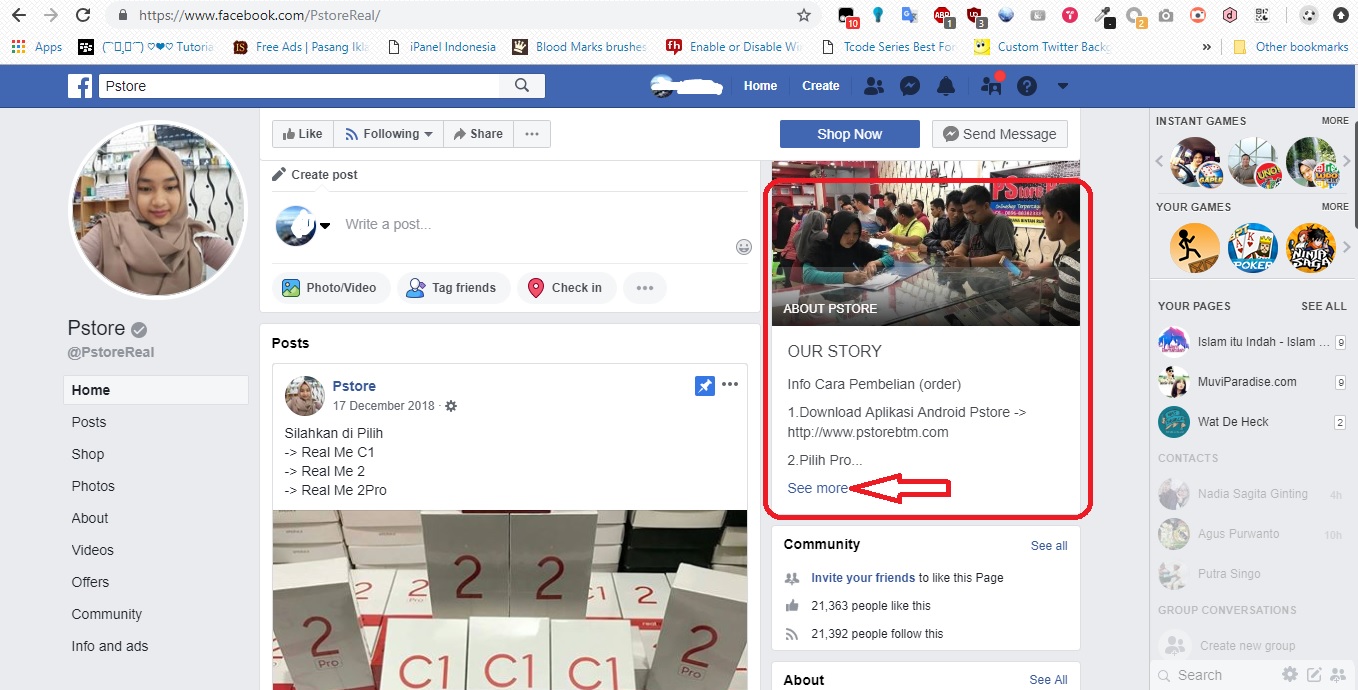This screenshot has height=690, width=1358.
Task: Bookmark this page with the star icon
Action: click(804, 15)
